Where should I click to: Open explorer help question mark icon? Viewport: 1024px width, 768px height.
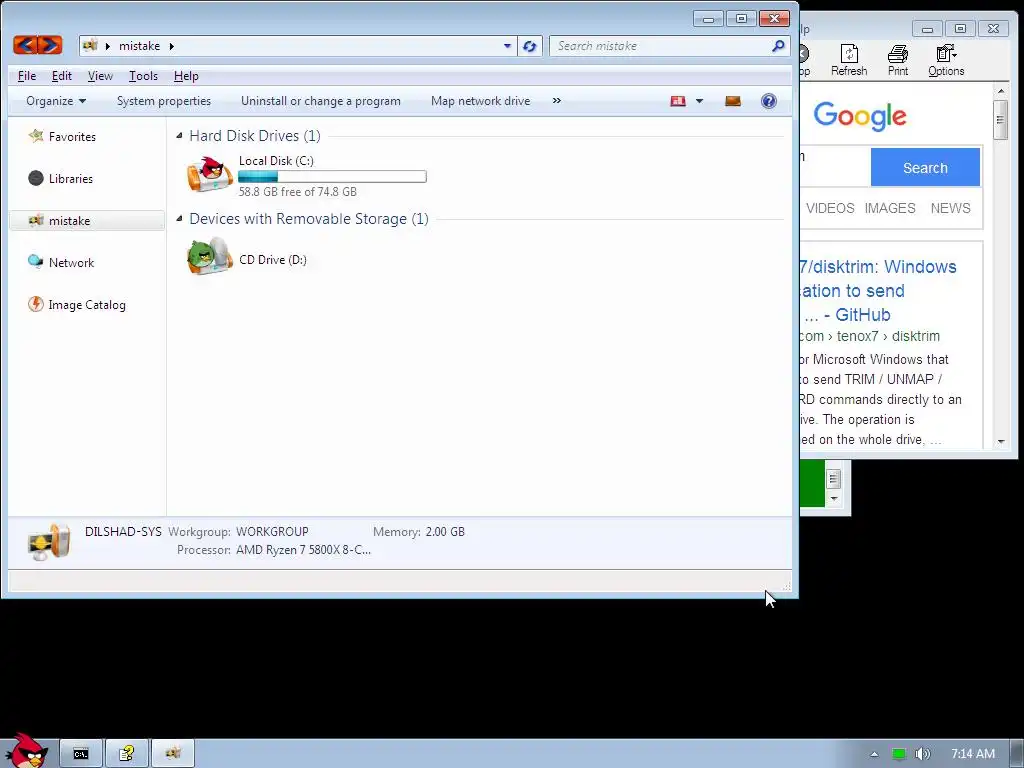click(769, 101)
